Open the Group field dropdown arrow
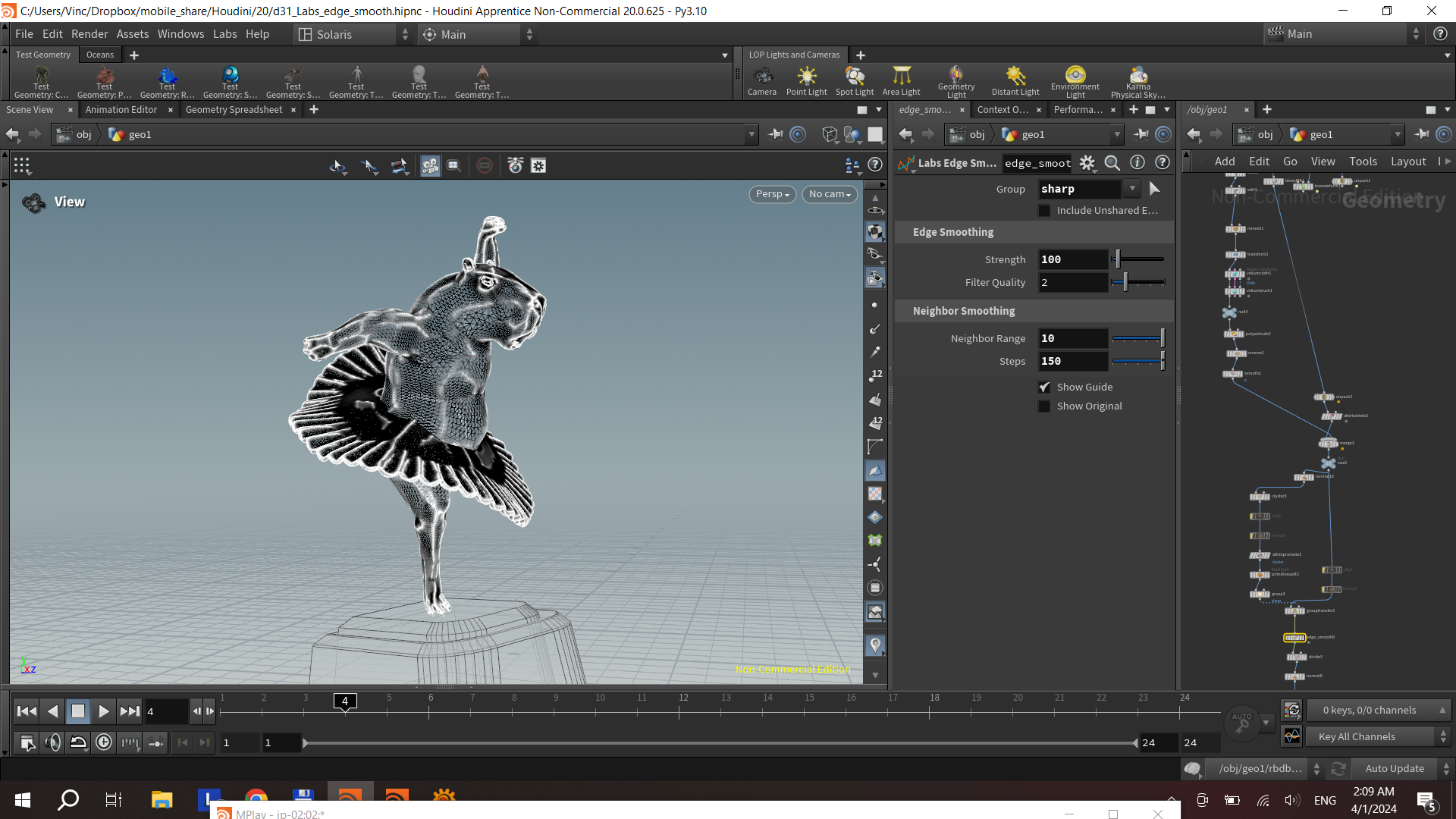The width and height of the screenshot is (1456, 819). point(1132,189)
